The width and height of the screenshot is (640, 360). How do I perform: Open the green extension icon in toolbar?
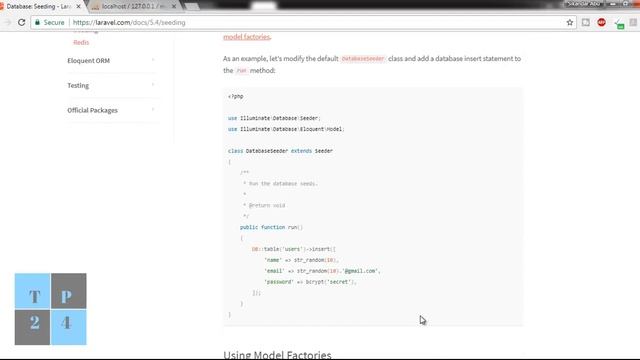pyautogui.click(x=620, y=24)
